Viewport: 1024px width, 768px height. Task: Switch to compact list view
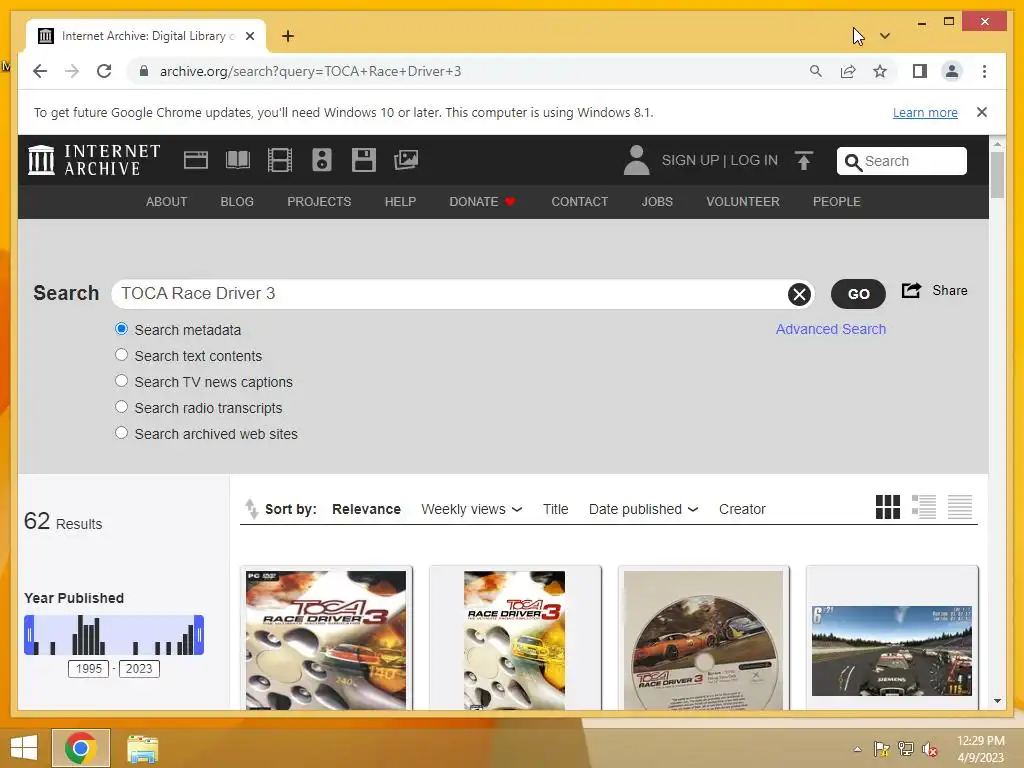point(960,507)
